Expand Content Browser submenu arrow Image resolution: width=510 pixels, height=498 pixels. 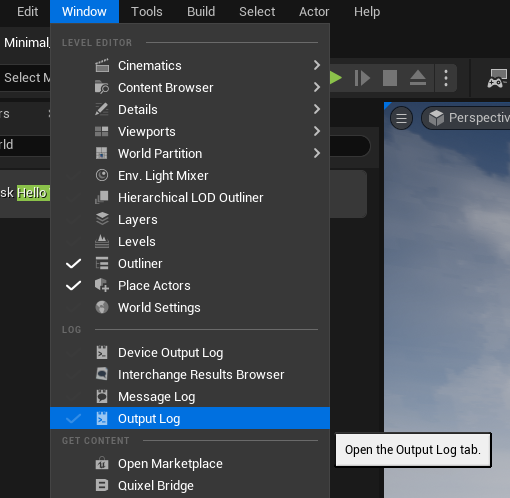317,87
